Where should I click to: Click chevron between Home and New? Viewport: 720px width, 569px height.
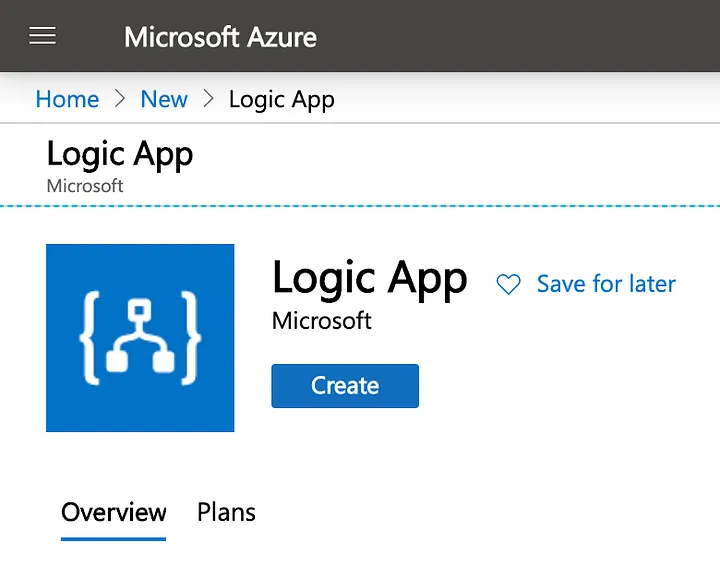tap(120, 100)
